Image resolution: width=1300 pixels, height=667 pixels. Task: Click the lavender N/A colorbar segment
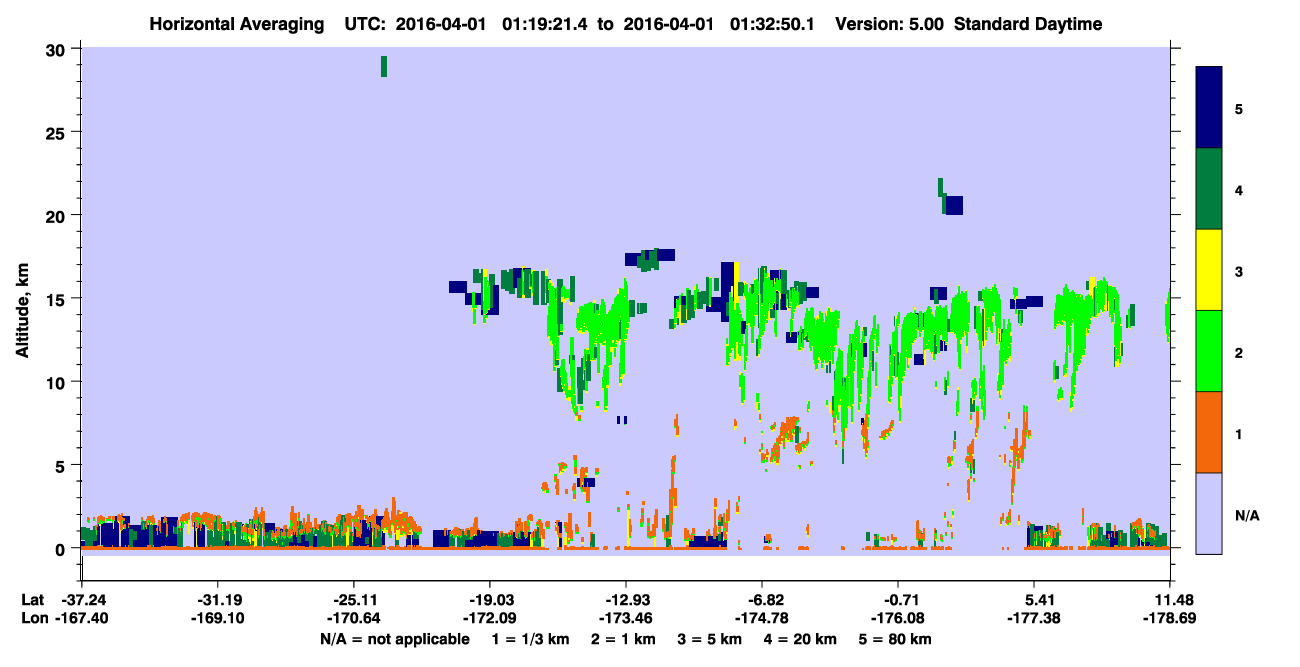coord(1209,513)
